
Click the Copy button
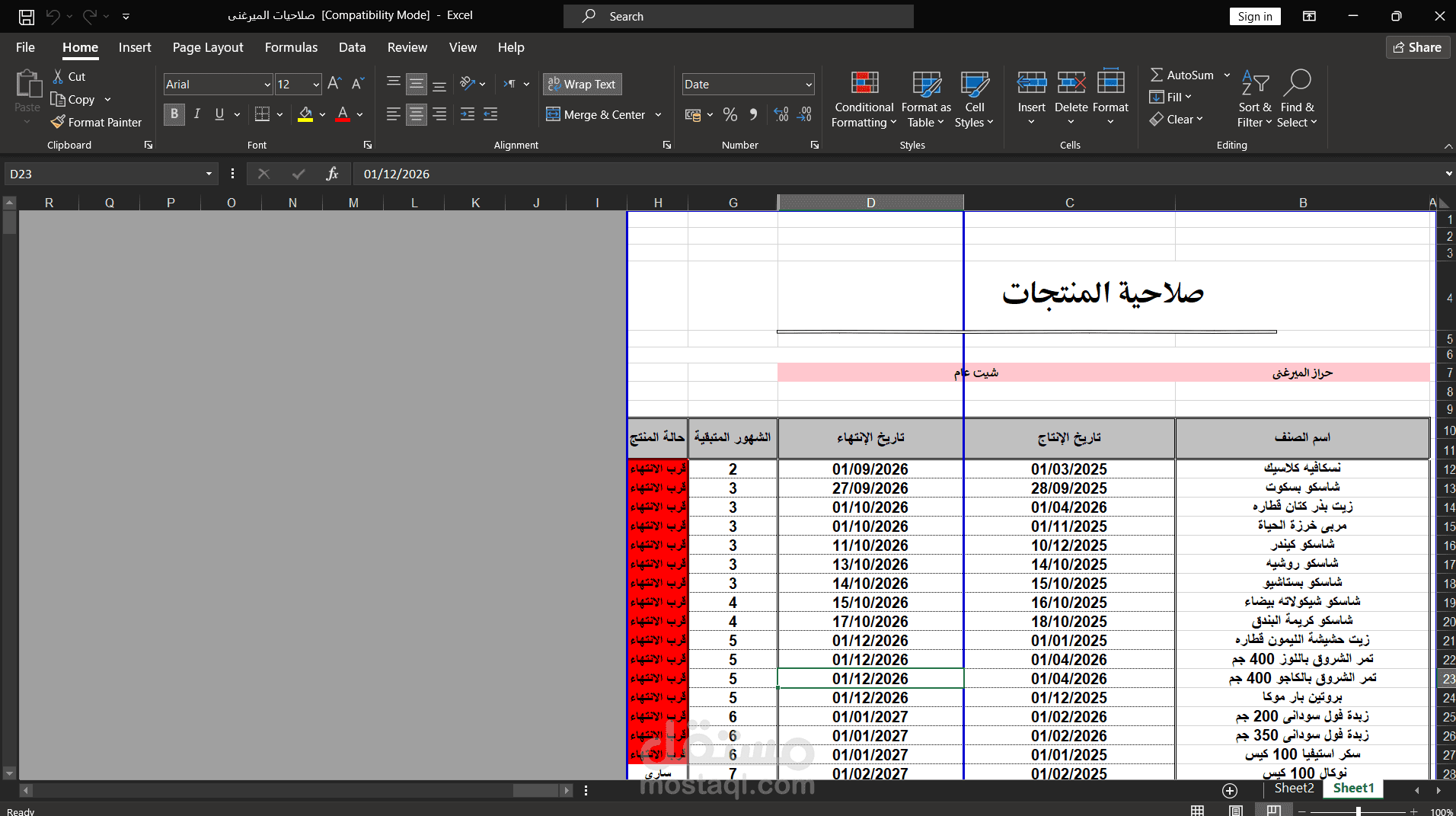73,99
